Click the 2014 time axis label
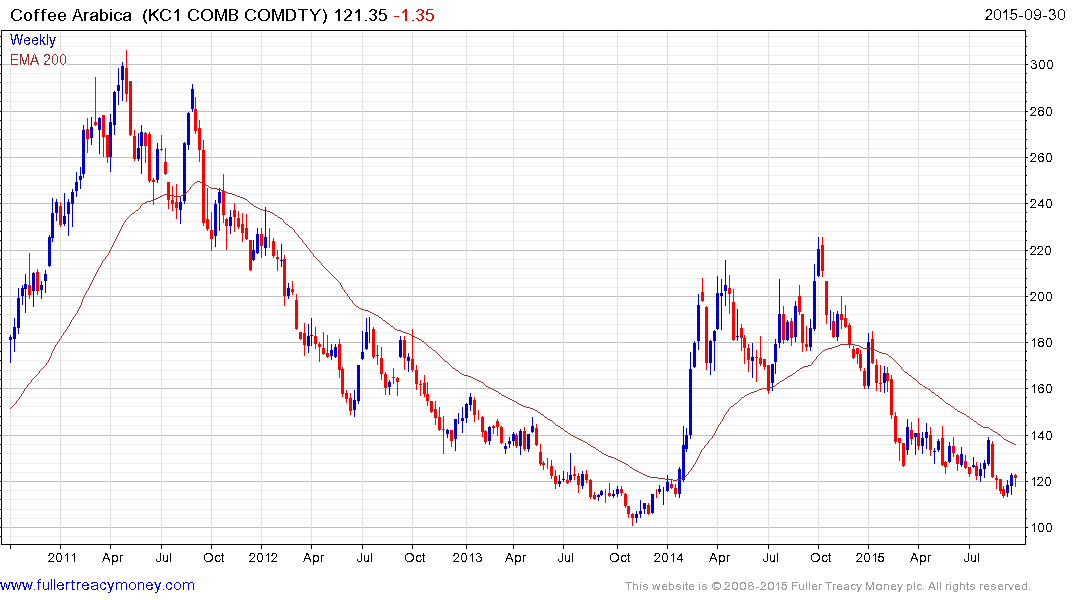 click(x=668, y=557)
